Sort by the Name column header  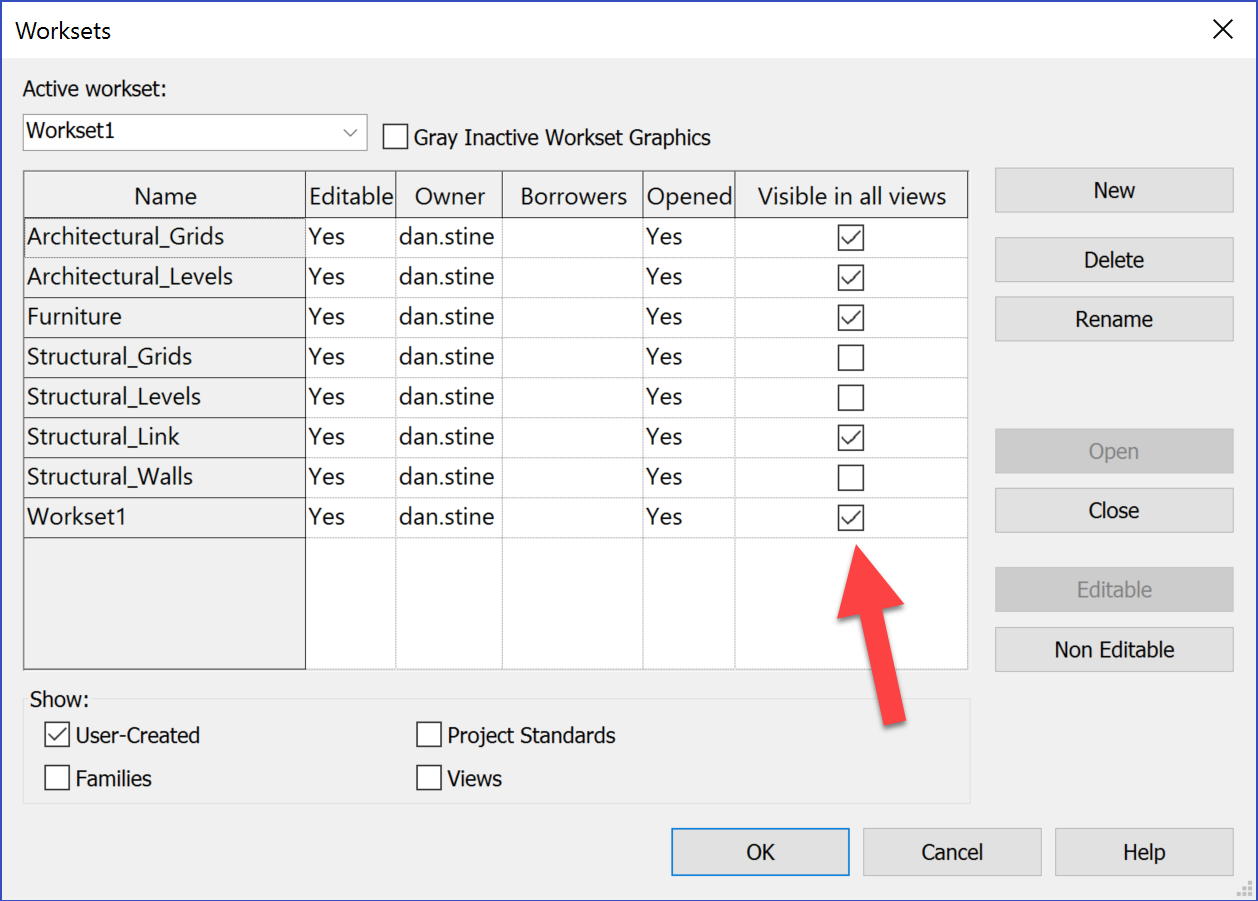(164, 195)
